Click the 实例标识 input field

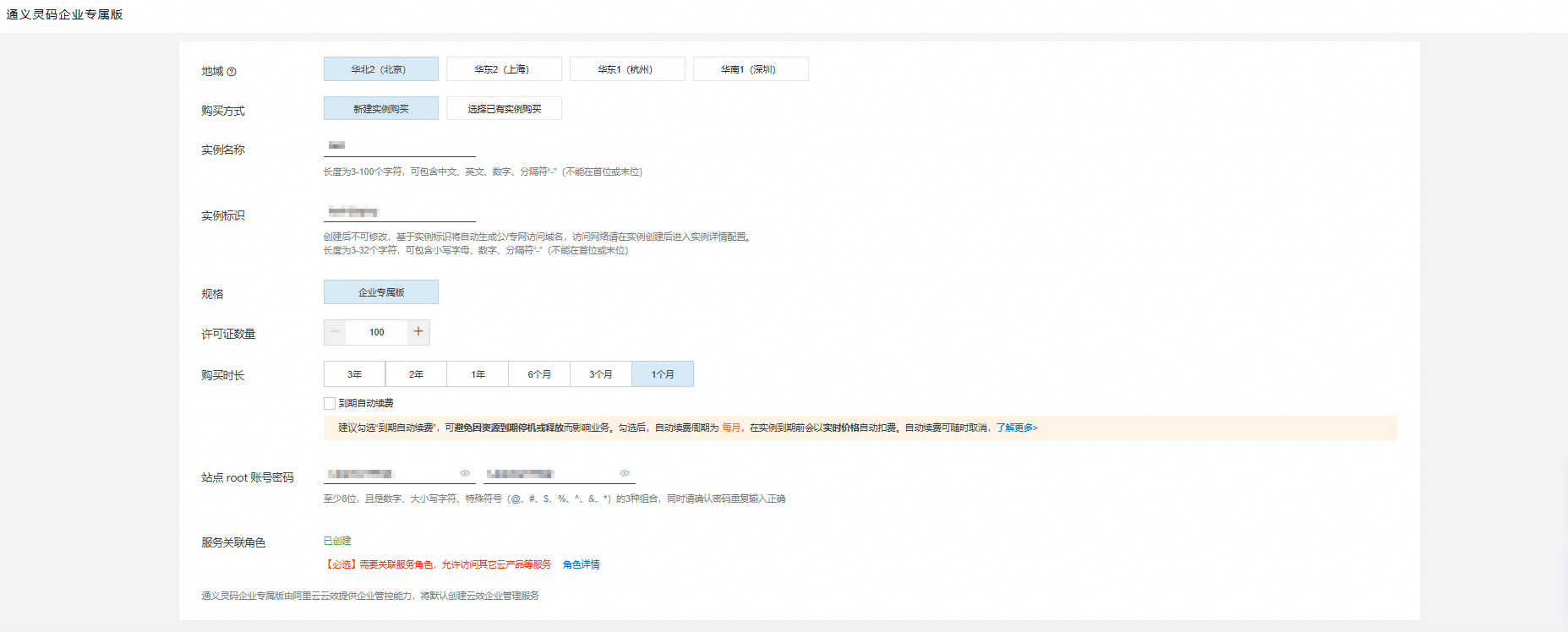point(400,211)
